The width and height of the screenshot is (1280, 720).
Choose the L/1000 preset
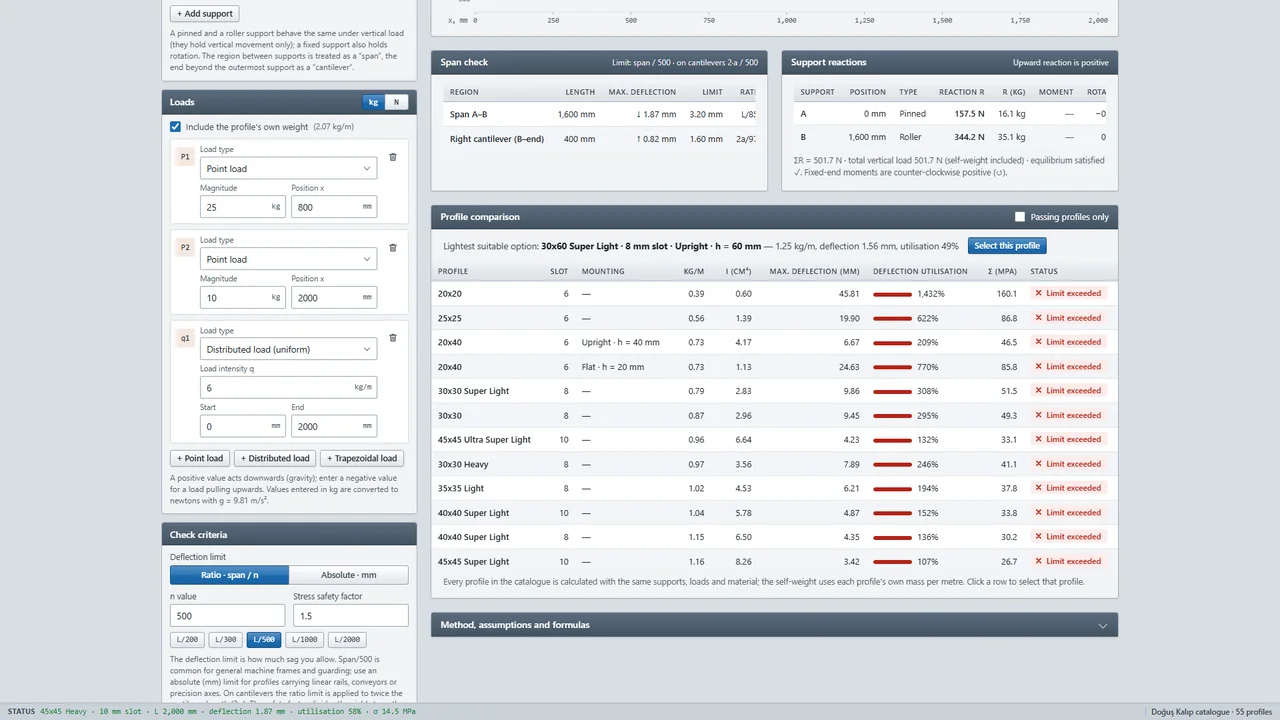point(305,640)
